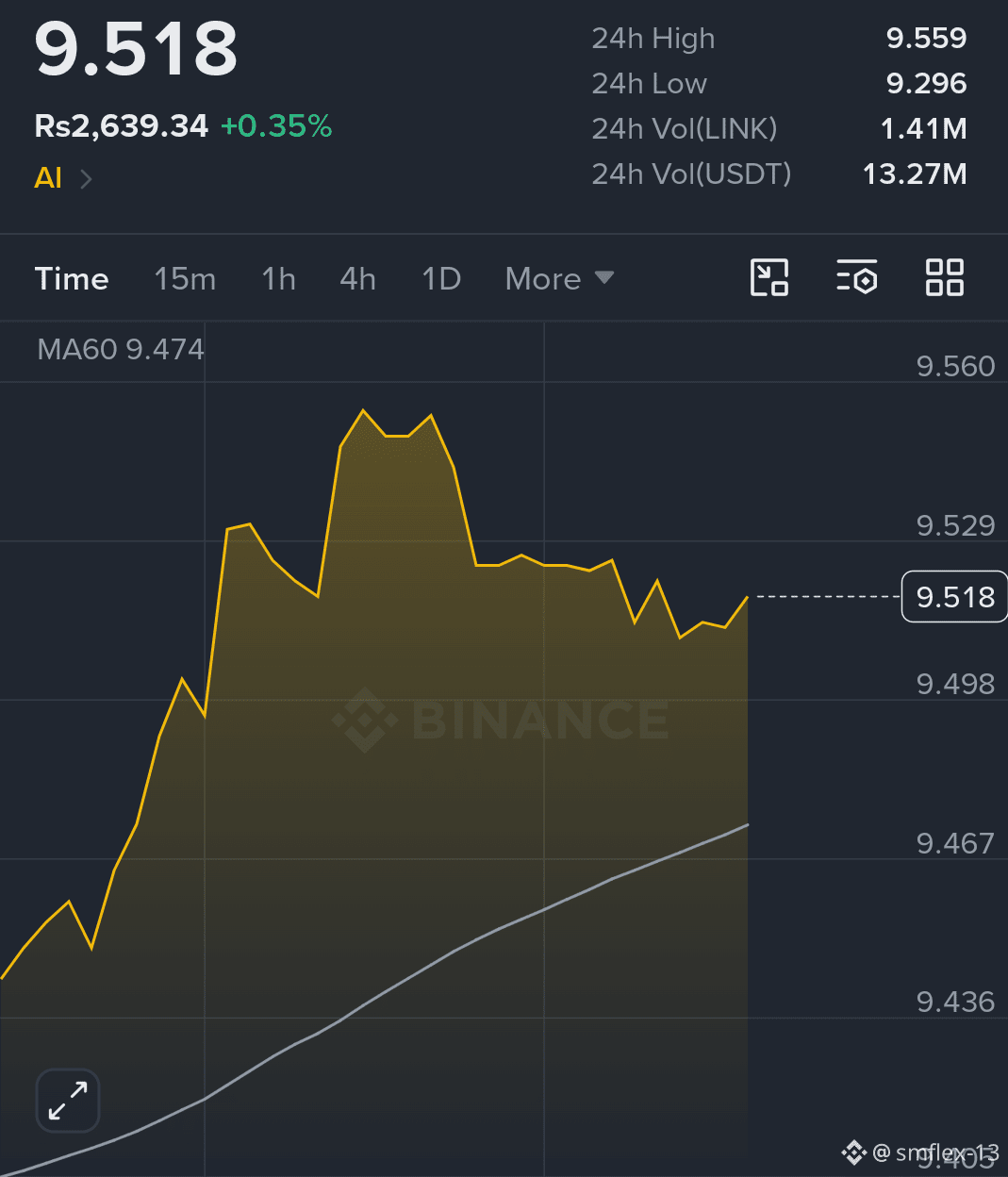
Task: Click the 9.296 low value
Action: (x=926, y=83)
